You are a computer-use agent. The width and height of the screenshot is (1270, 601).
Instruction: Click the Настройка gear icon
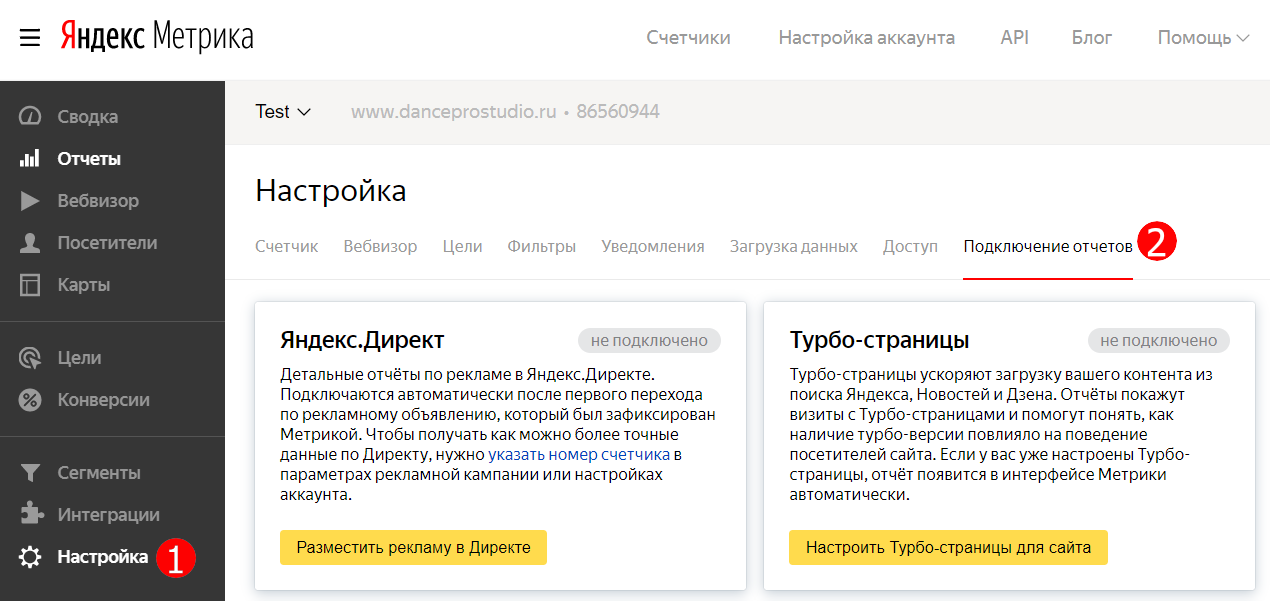click(x=30, y=557)
